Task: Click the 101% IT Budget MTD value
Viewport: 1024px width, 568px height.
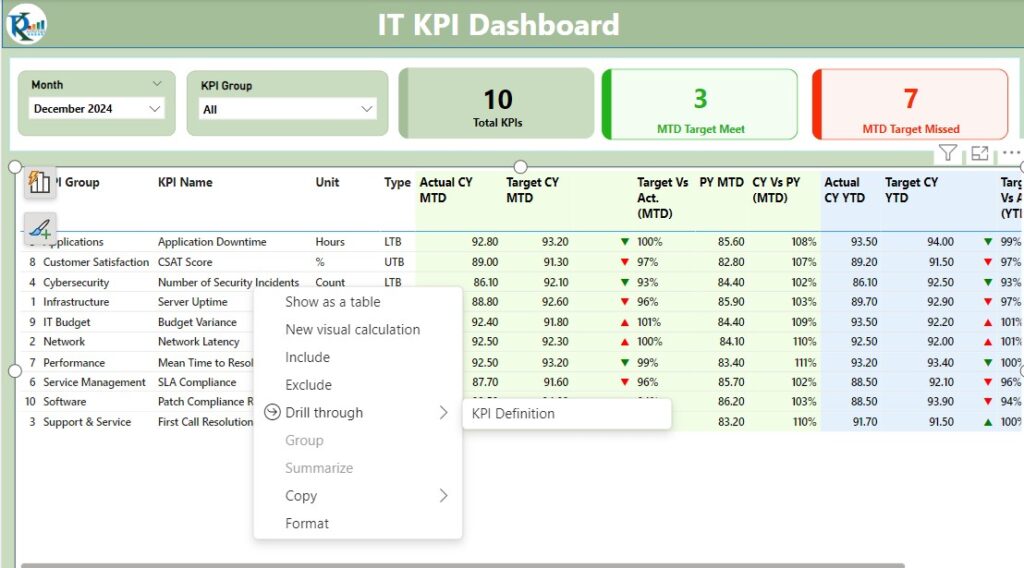Action: (x=649, y=322)
